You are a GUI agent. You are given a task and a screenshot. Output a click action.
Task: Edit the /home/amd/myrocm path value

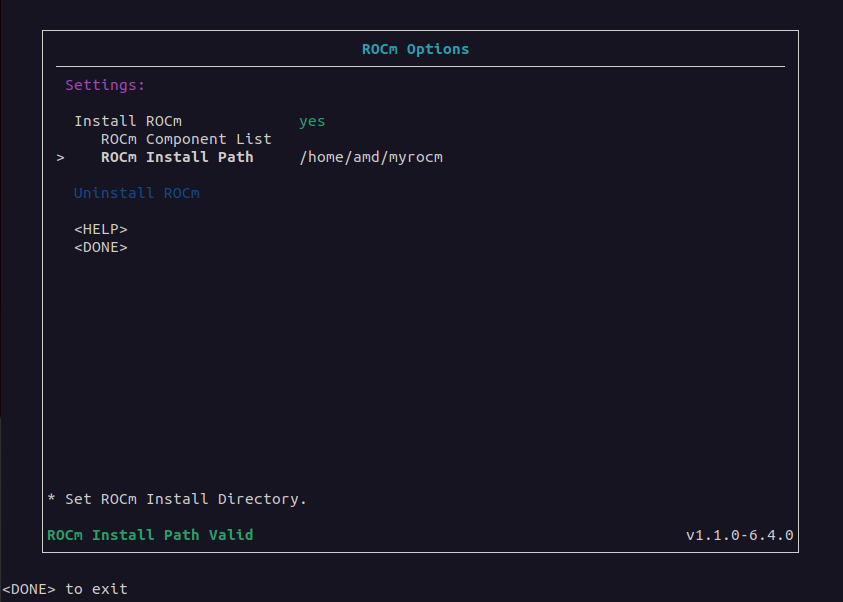click(x=370, y=157)
